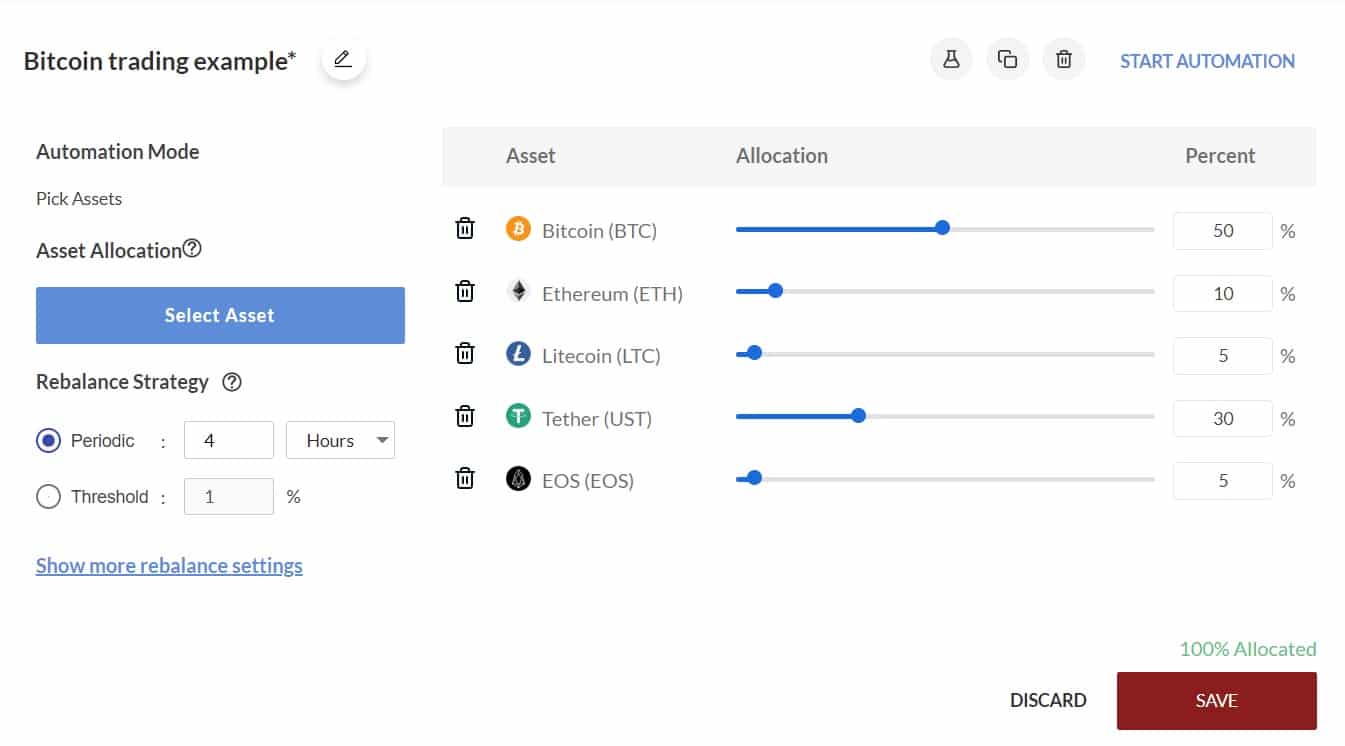This screenshot has height=746, width=1345.
Task: Click the Pick Assets mode text
Action: pos(79,199)
